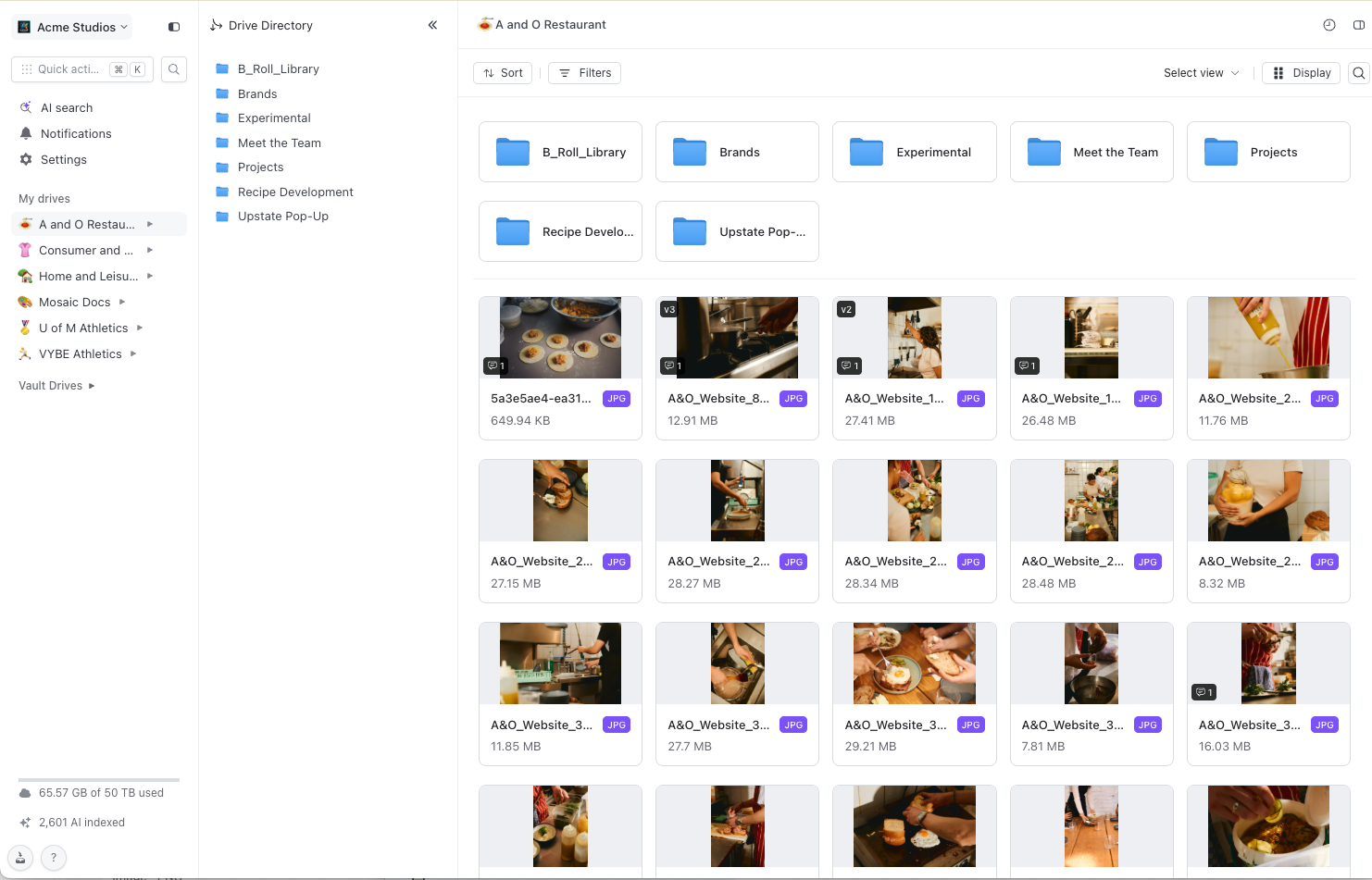Image resolution: width=1372 pixels, height=880 pixels.
Task: Select Upstate Pop-Up in directory tree
Action: tap(283, 217)
